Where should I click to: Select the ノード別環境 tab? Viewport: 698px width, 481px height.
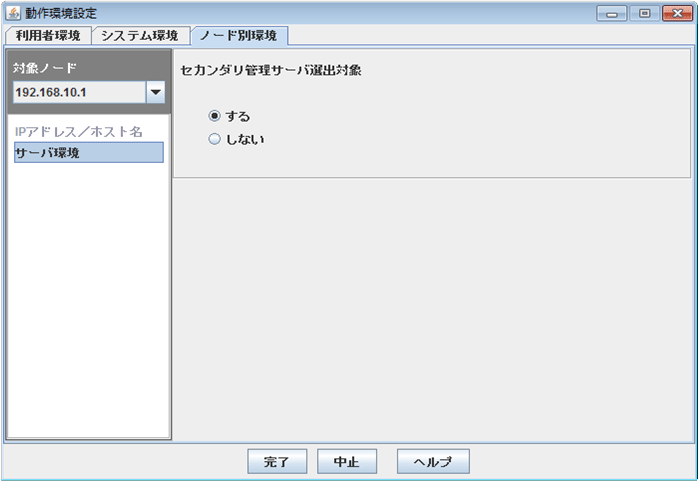(239, 36)
